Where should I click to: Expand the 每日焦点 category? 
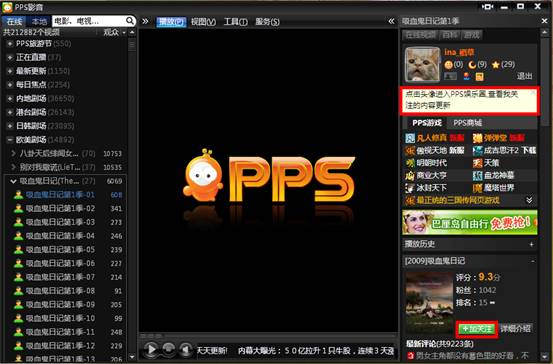point(10,85)
